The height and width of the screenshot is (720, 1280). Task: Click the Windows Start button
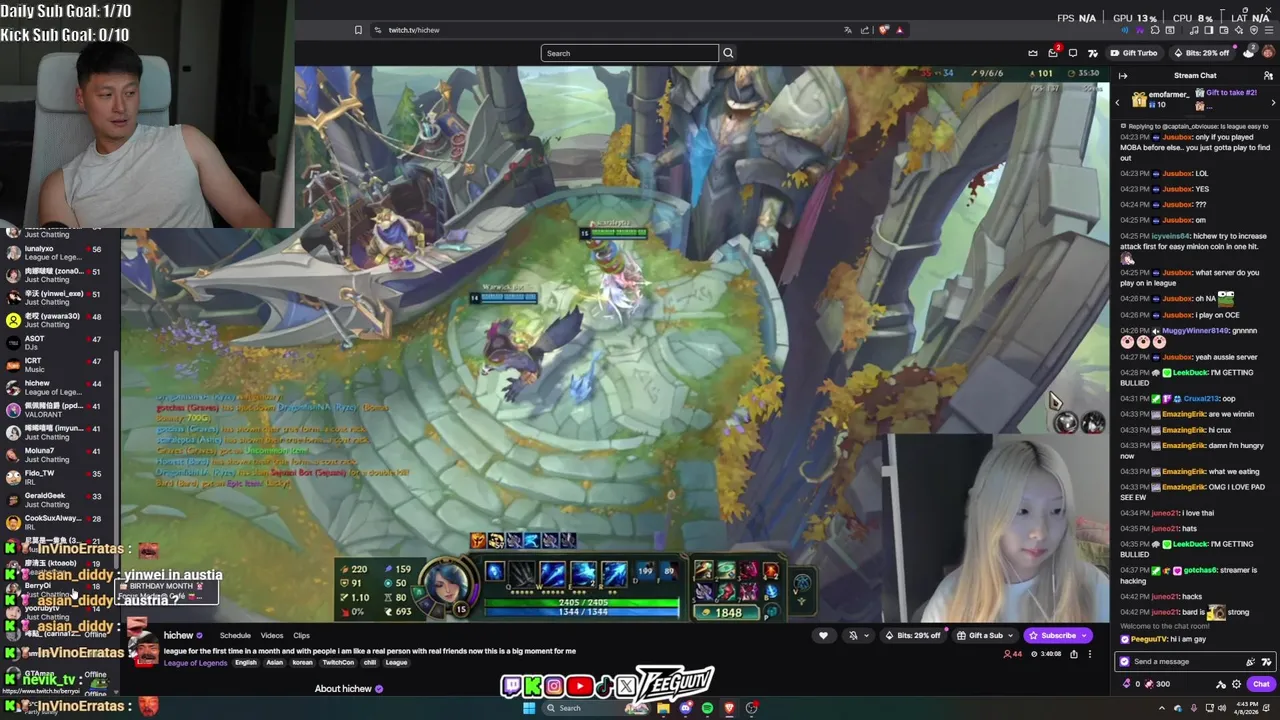[529, 708]
